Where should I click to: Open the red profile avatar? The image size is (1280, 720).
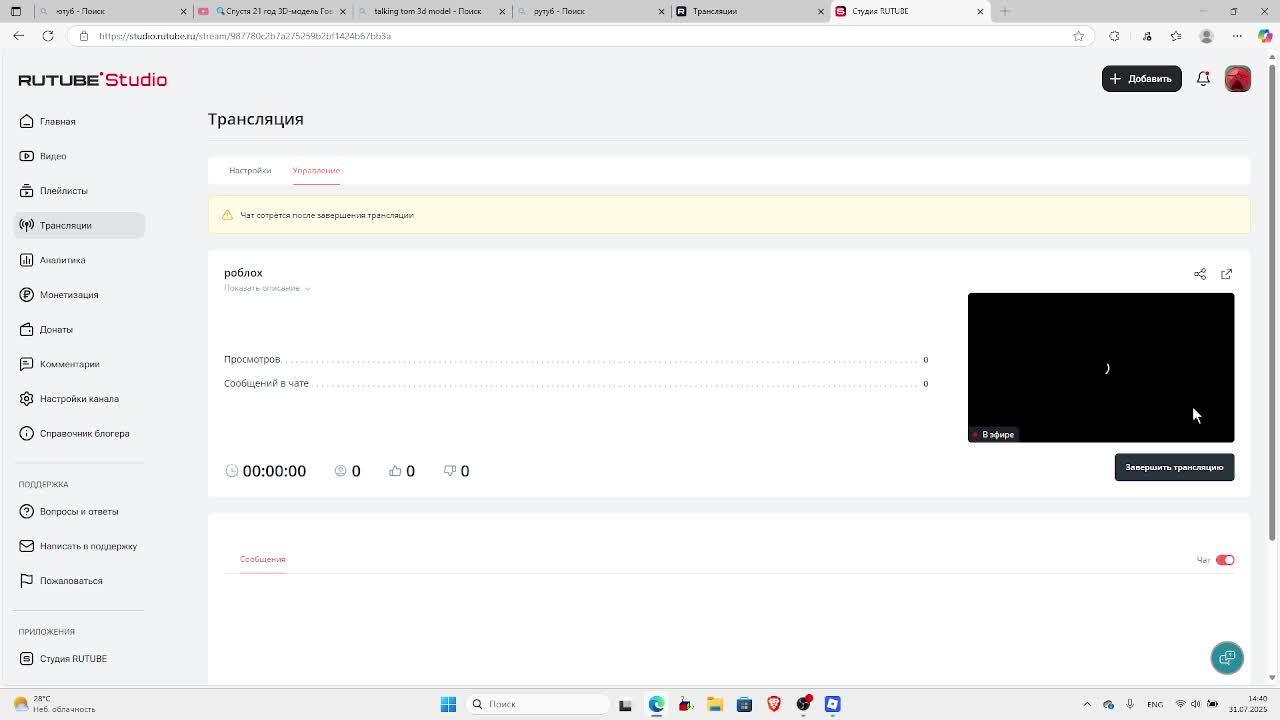tap(1238, 79)
